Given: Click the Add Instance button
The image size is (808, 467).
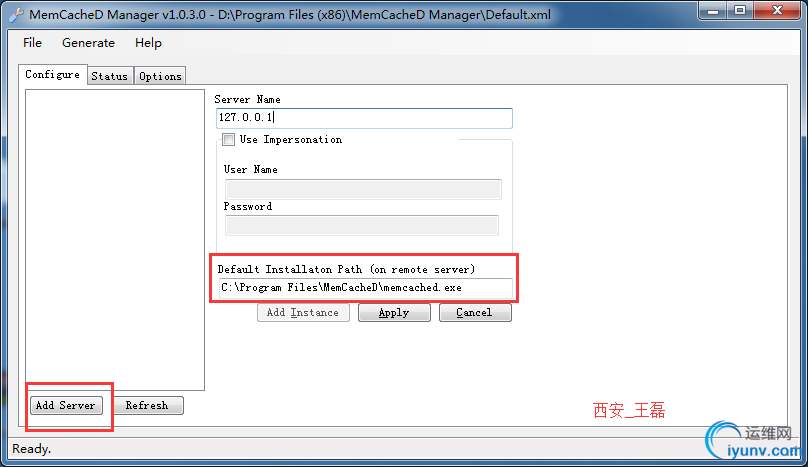Looking at the screenshot, I should click(303, 312).
